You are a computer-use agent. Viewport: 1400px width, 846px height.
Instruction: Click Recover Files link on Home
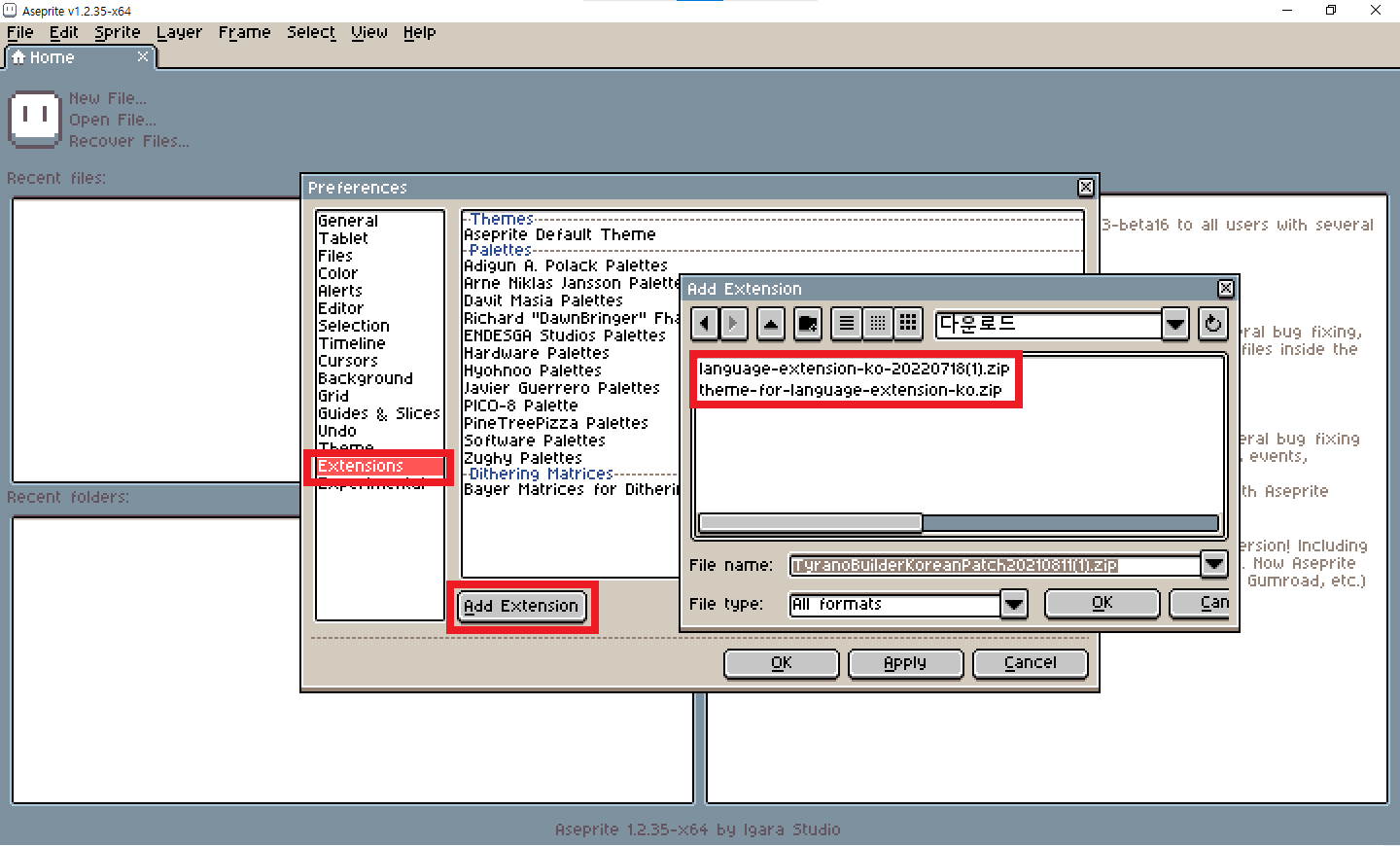coord(129,141)
